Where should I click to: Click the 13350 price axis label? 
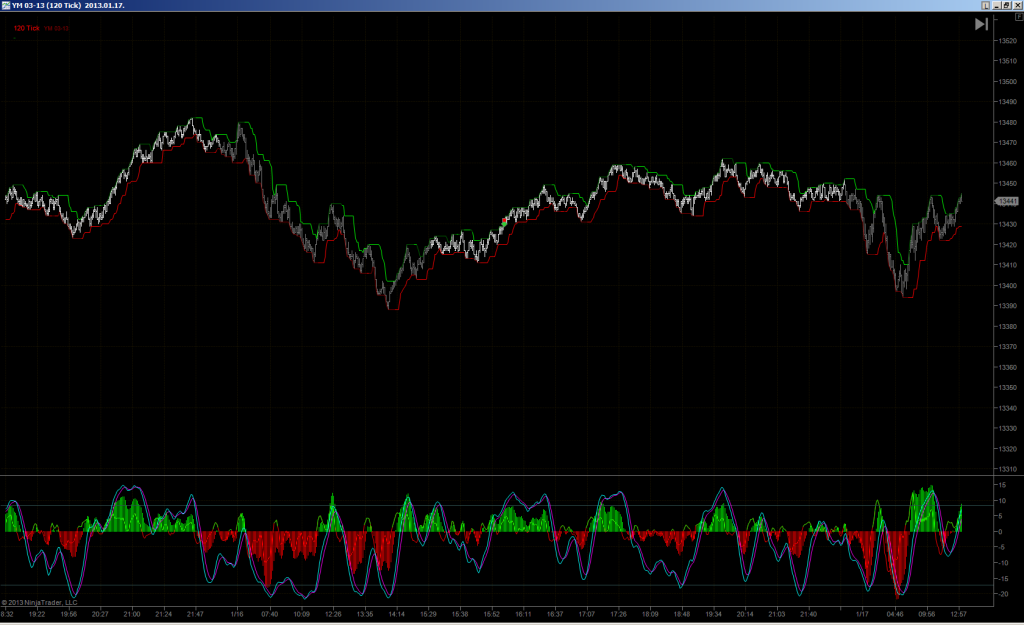[x=1008, y=387]
